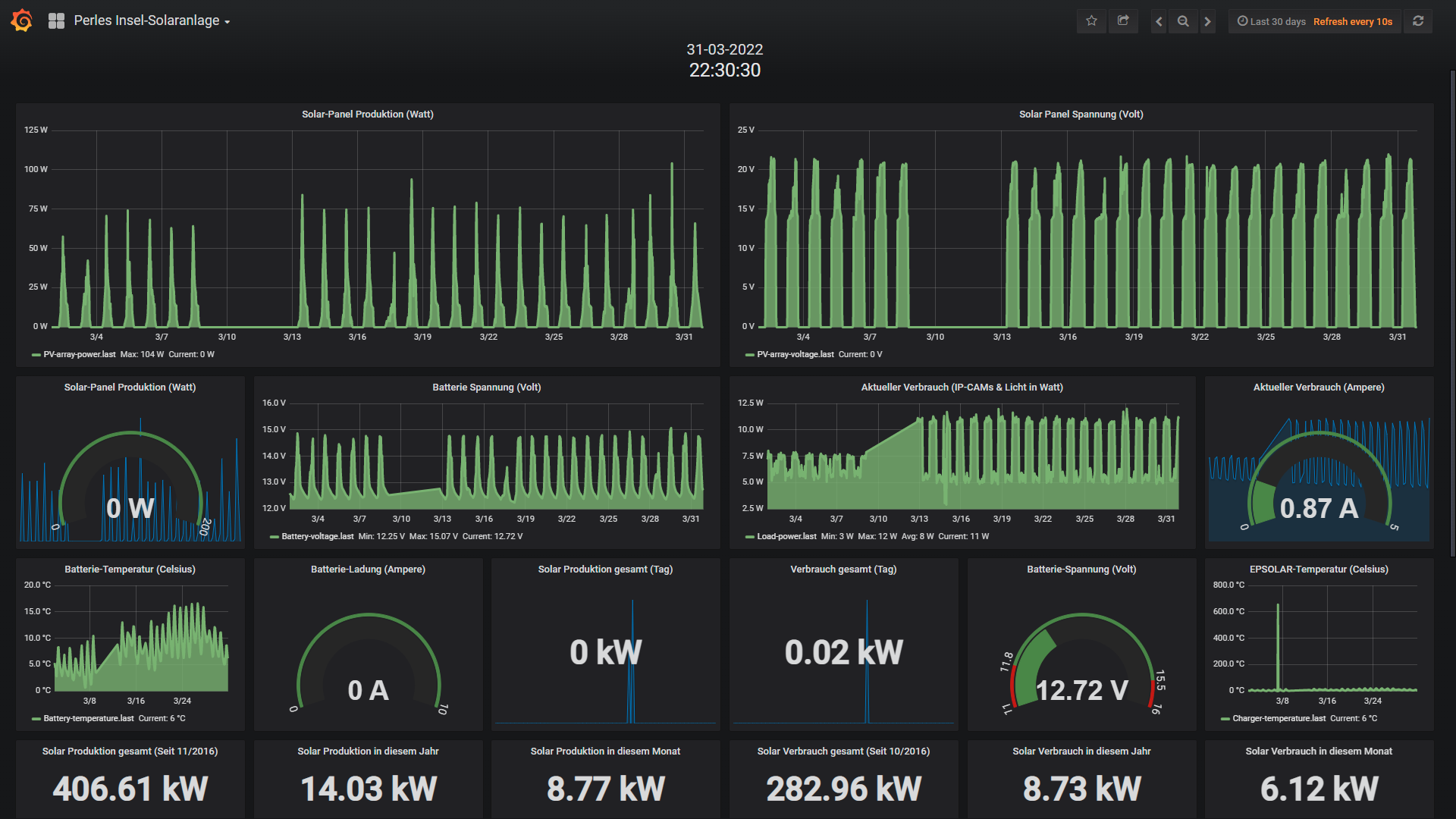Image resolution: width=1456 pixels, height=819 pixels.
Task: Shift time range forward
Action: (1208, 21)
